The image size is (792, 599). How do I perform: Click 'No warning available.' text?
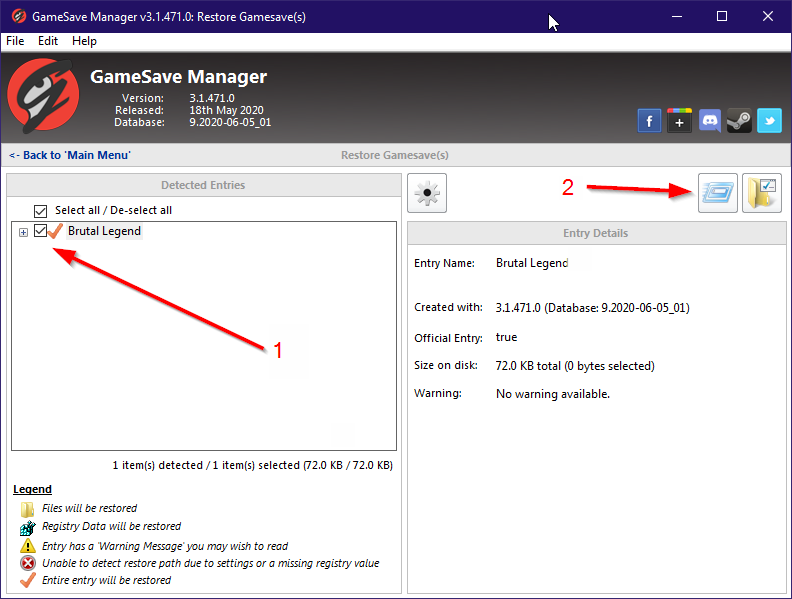click(553, 394)
